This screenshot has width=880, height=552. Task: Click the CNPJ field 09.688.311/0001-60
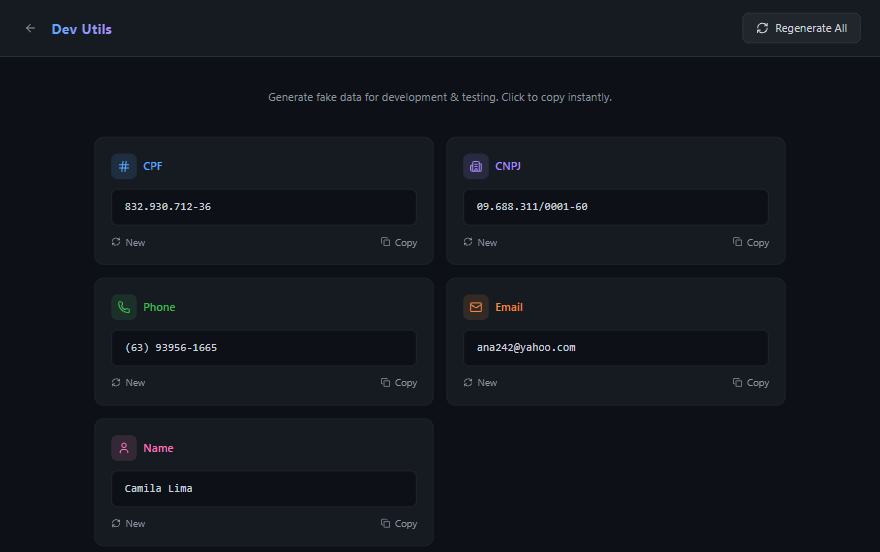coord(616,207)
